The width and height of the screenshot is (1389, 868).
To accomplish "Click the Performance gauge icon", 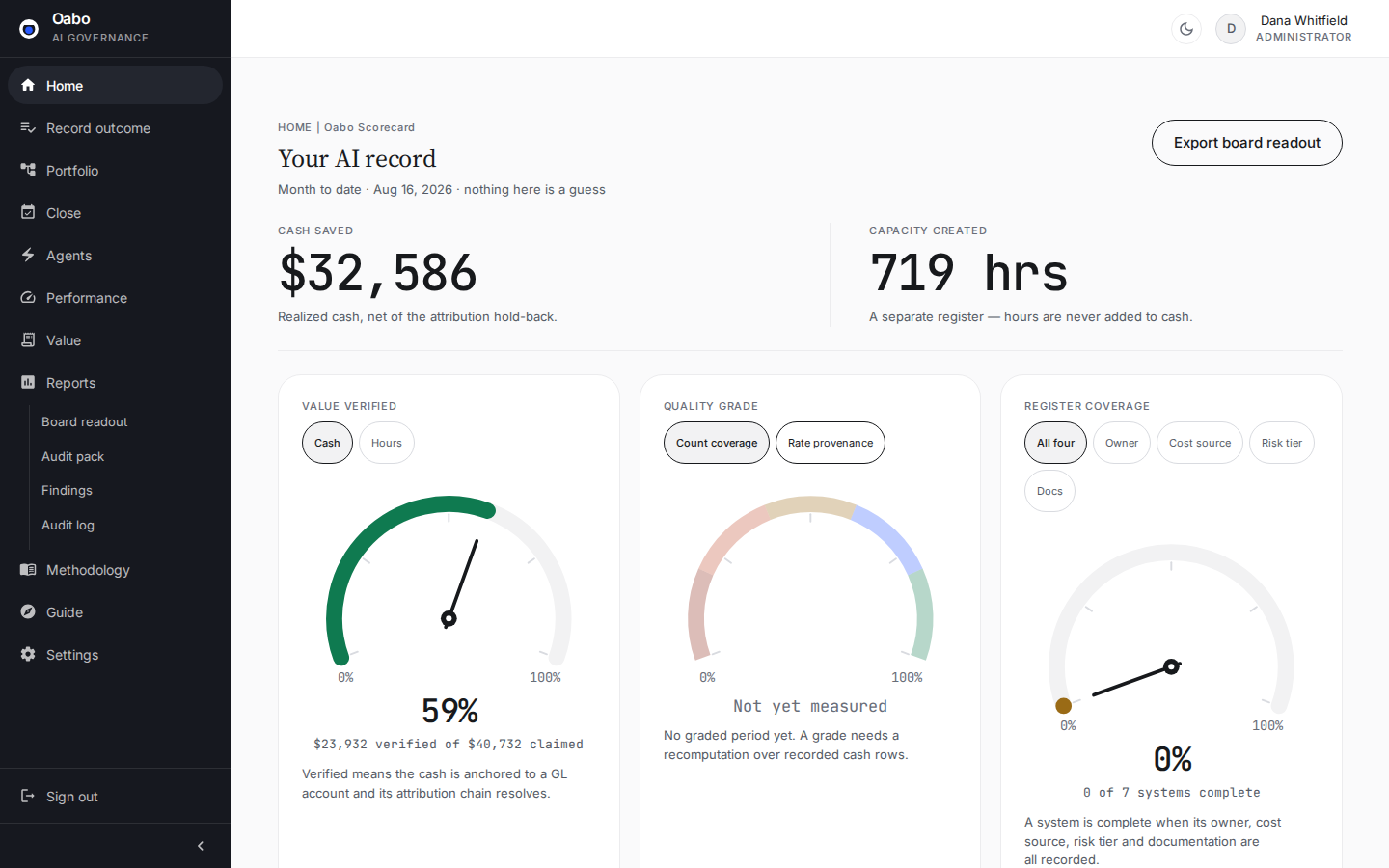I will pyautogui.click(x=28, y=297).
